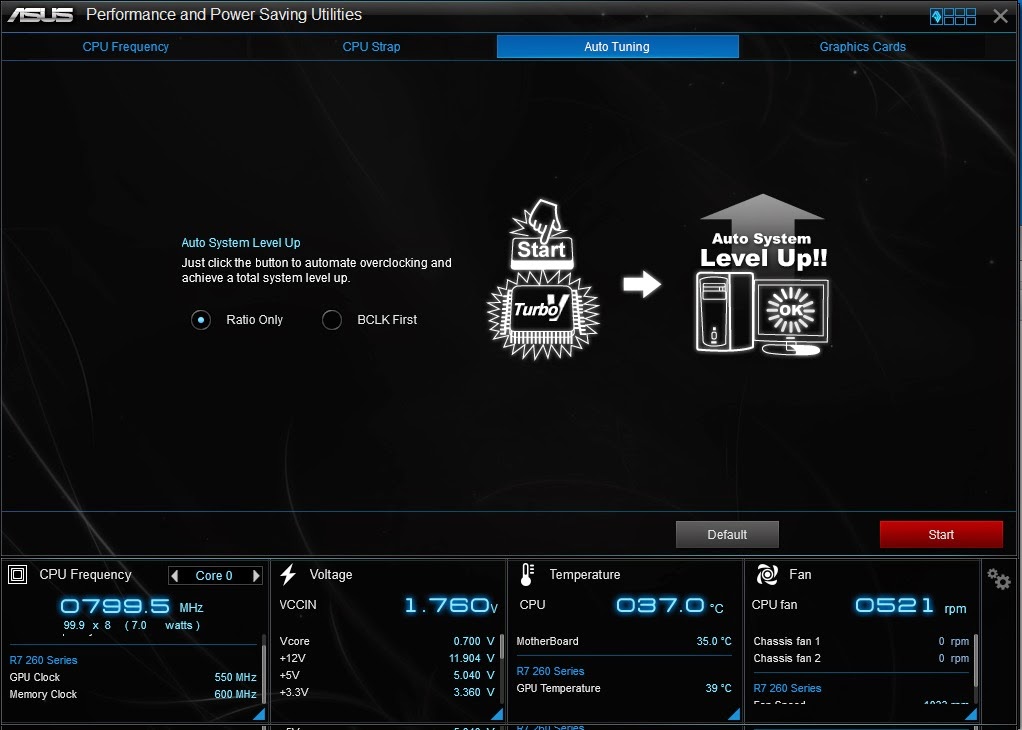Expand the CPU Frequency panel corner triangle
The height and width of the screenshot is (730, 1022).
[259, 714]
